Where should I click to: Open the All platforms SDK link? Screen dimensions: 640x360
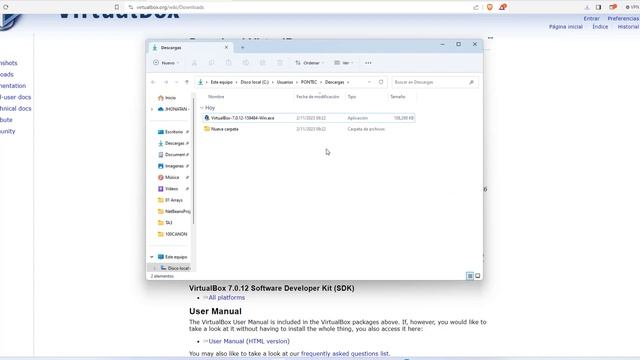tap(227, 298)
